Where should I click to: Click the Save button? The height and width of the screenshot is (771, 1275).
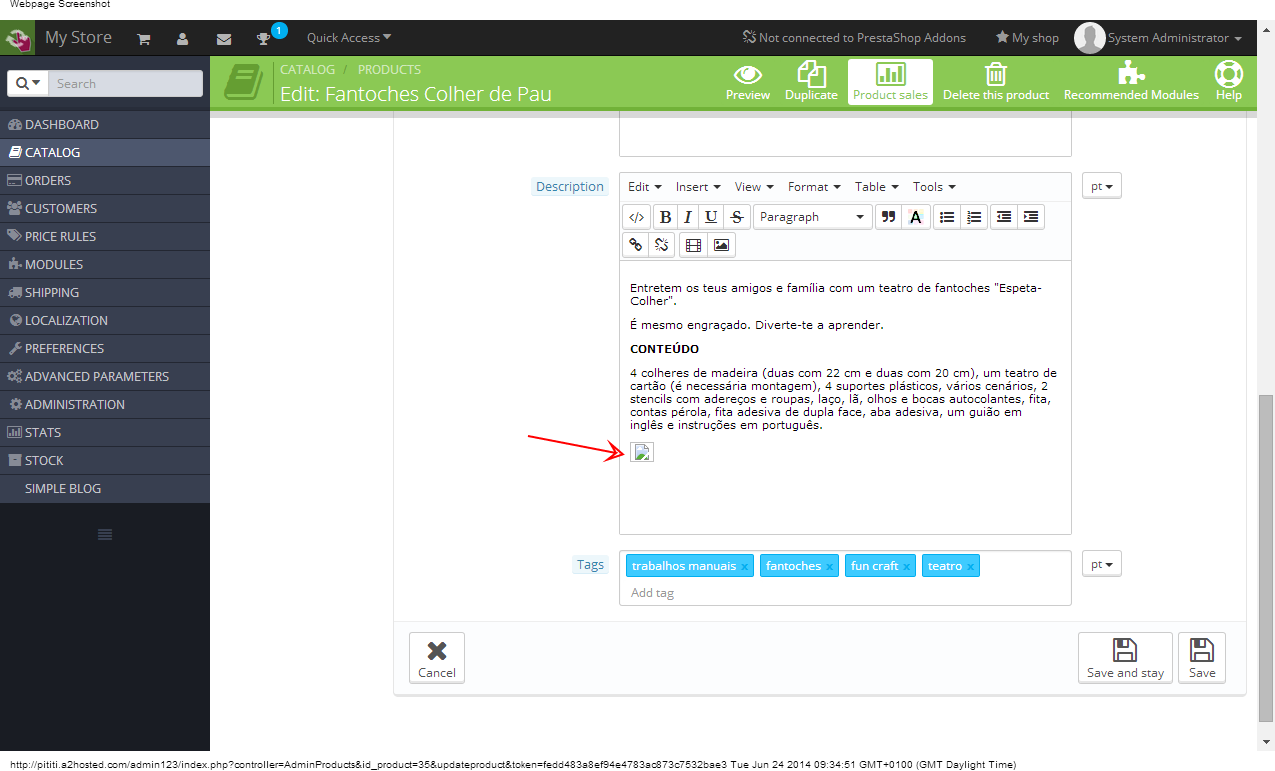[x=1202, y=658]
